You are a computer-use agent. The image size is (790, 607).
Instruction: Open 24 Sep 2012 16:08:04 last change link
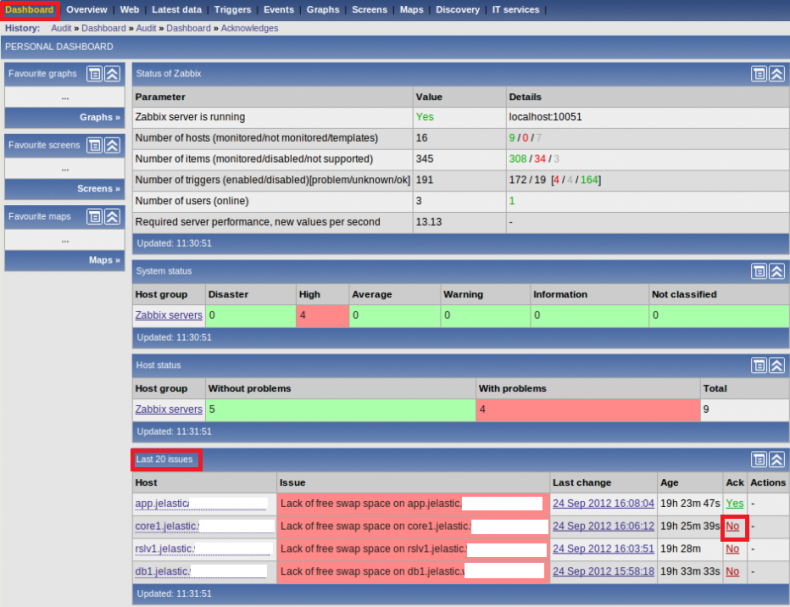[x=603, y=504]
